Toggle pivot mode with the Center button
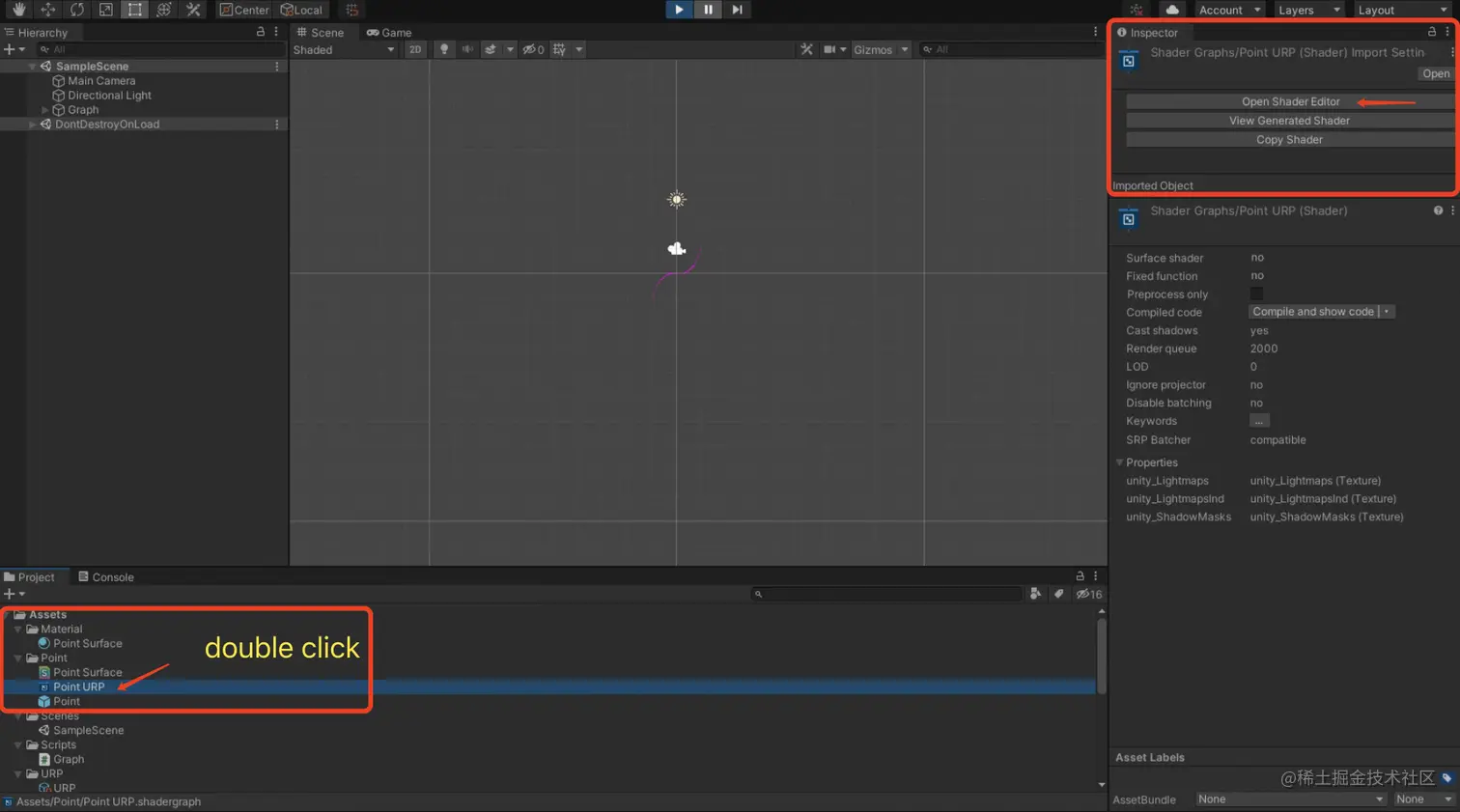The width and height of the screenshot is (1460, 812). click(x=244, y=10)
